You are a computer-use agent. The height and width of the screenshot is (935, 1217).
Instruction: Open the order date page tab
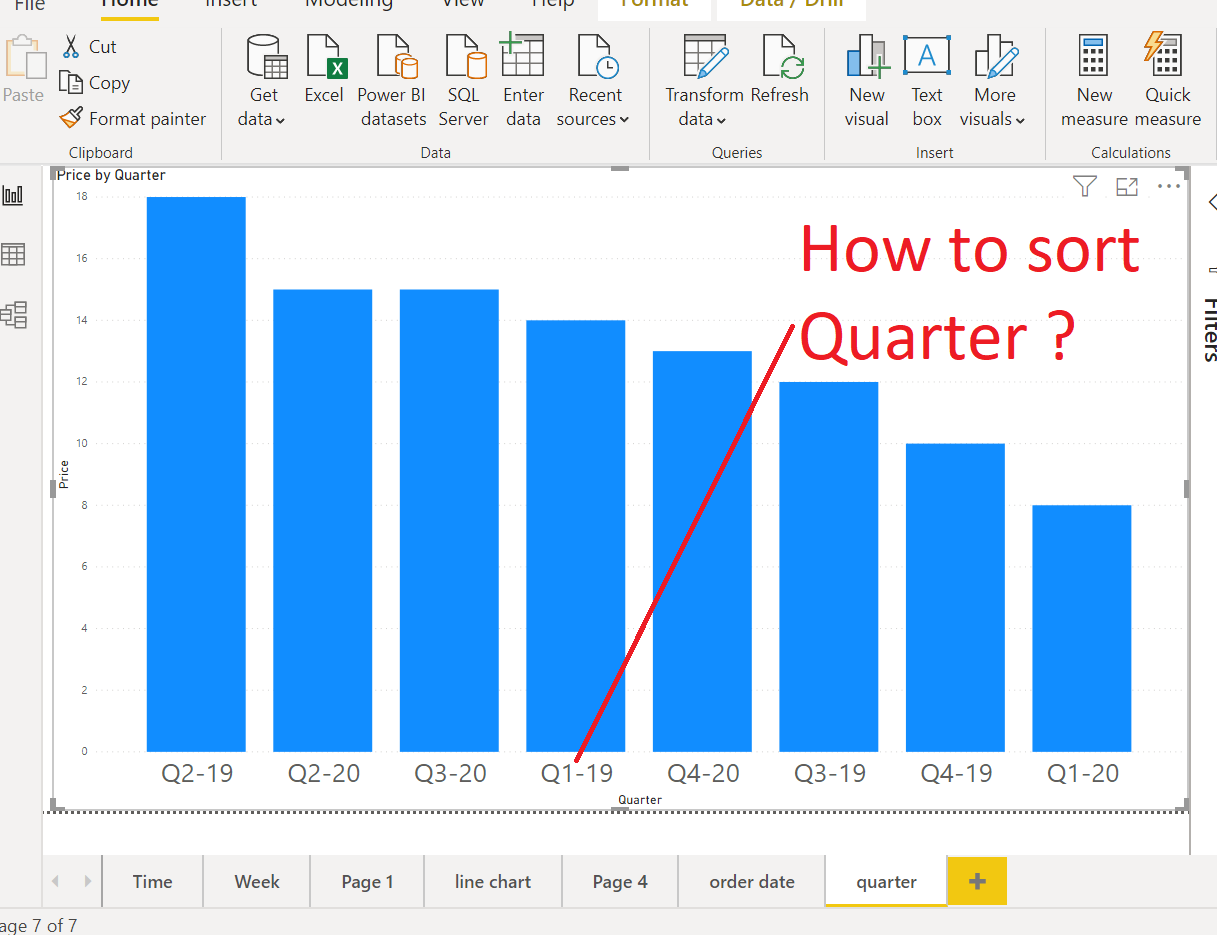pos(752,881)
